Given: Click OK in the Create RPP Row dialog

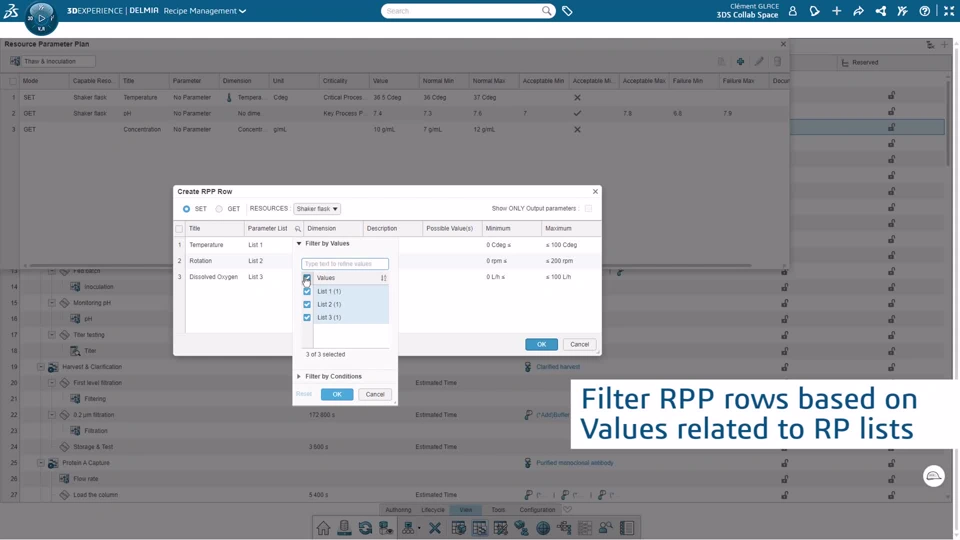Looking at the screenshot, I should pyautogui.click(x=541, y=344).
